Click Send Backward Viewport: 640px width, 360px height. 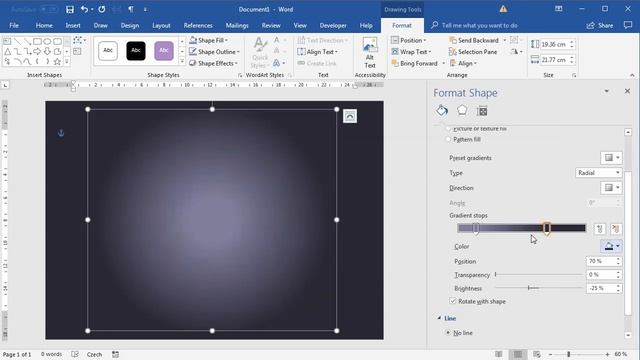474,40
